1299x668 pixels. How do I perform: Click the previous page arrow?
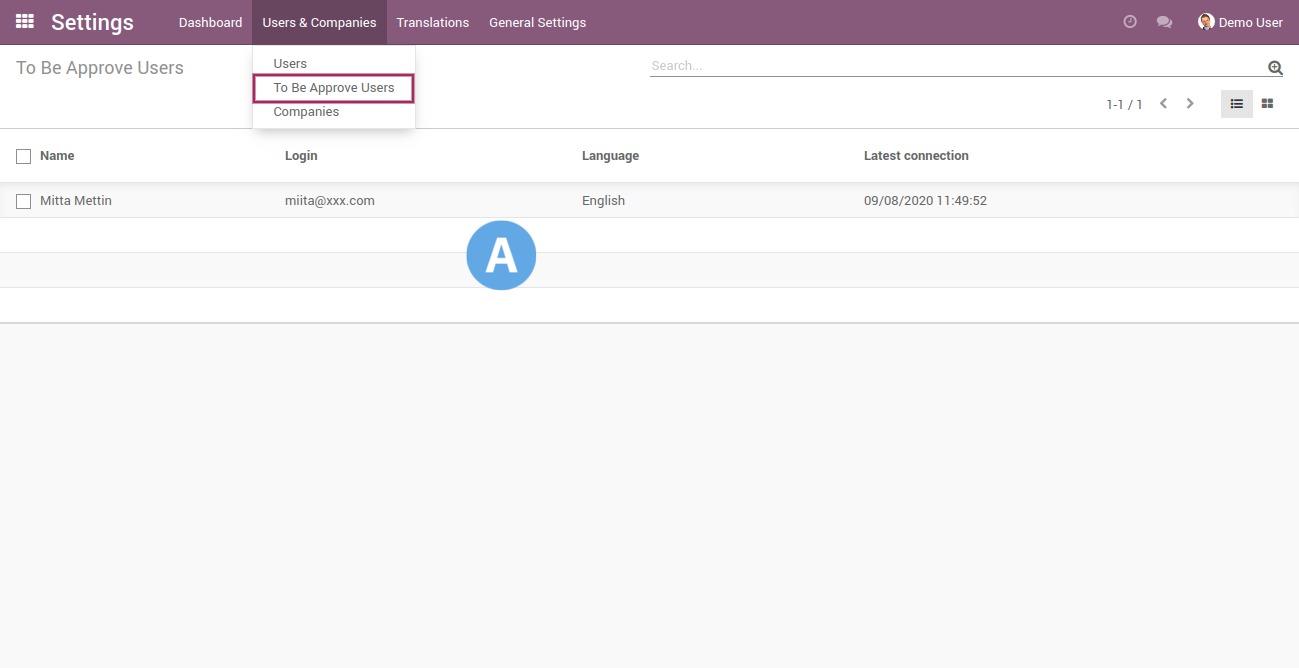pyautogui.click(x=1163, y=102)
